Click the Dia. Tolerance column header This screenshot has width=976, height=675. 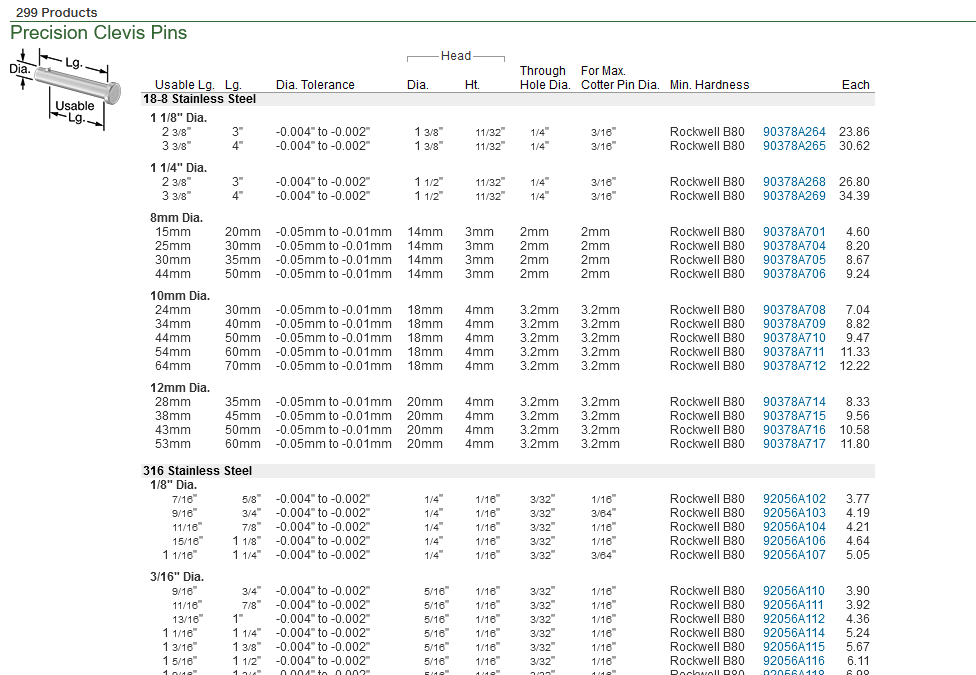[315, 85]
